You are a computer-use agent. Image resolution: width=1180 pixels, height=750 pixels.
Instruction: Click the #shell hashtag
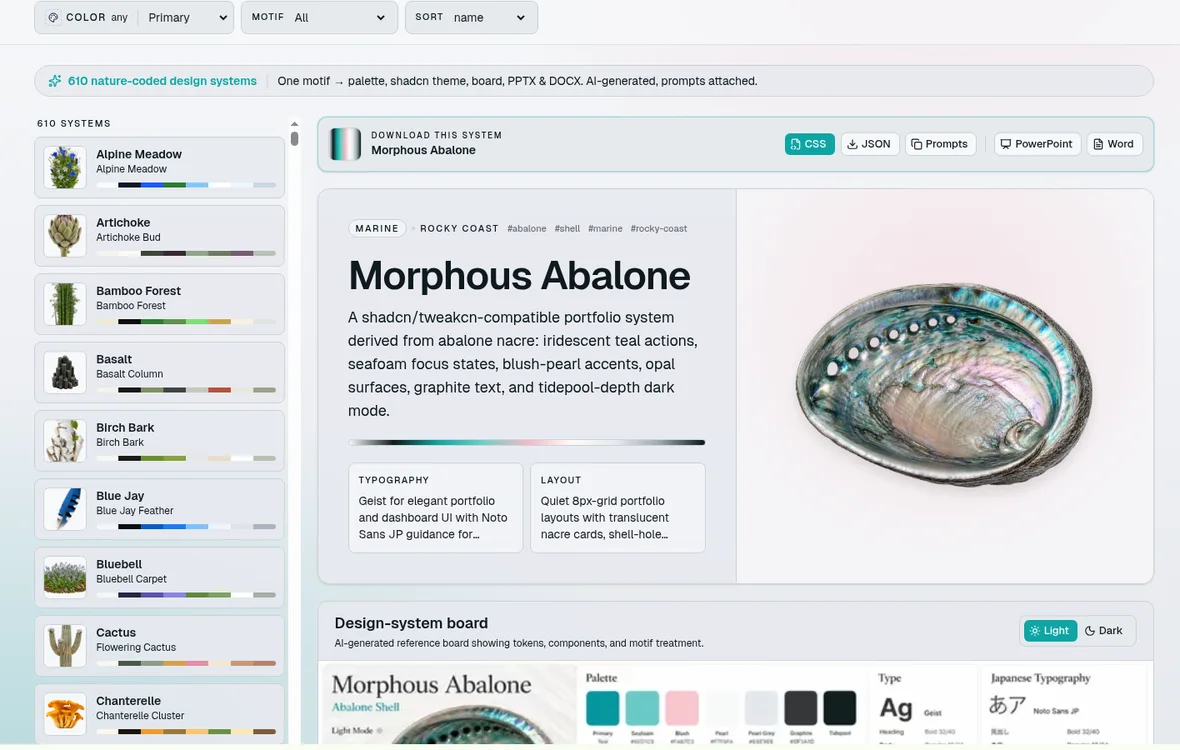(x=567, y=229)
